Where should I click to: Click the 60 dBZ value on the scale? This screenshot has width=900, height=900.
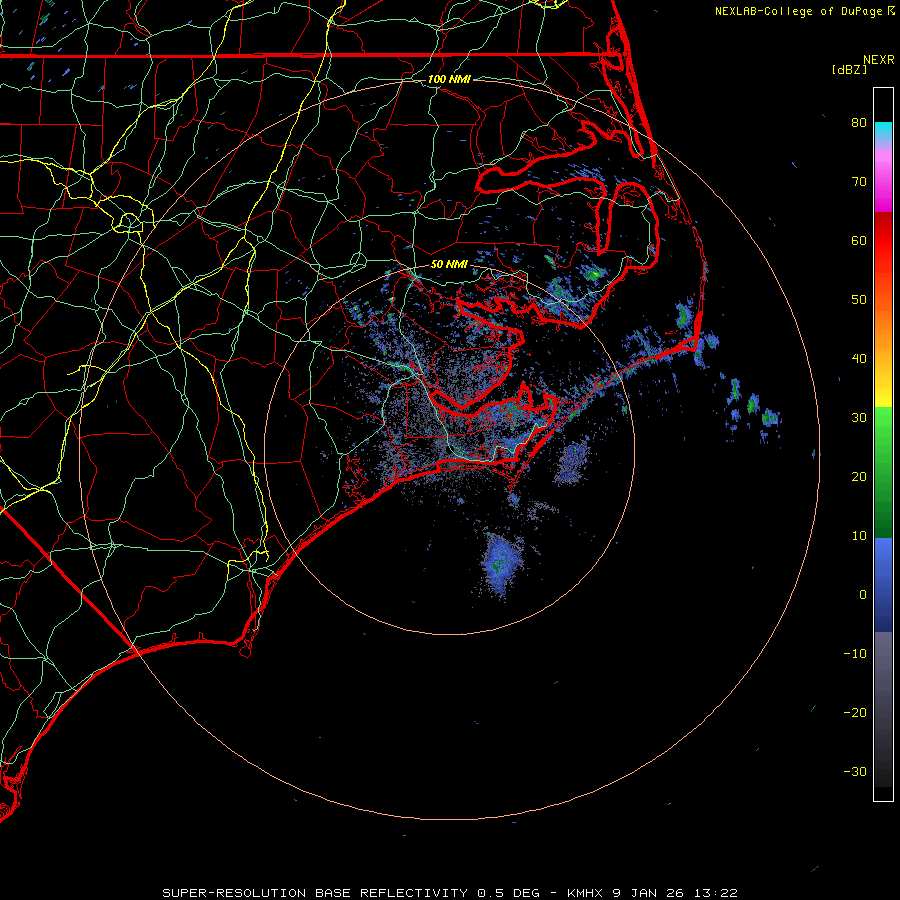pyautogui.click(x=859, y=240)
